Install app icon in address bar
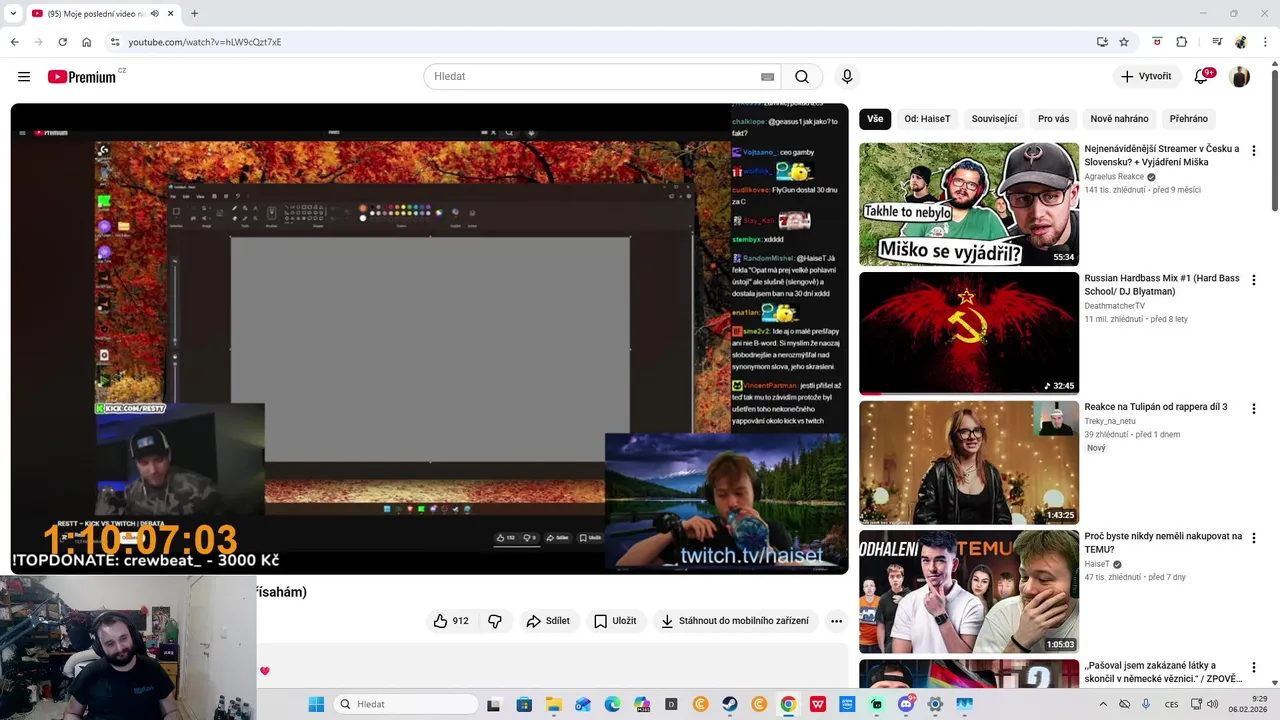Image resolution: width=1280 pixels, height=720 pixels. click(x=1102, y=42)
